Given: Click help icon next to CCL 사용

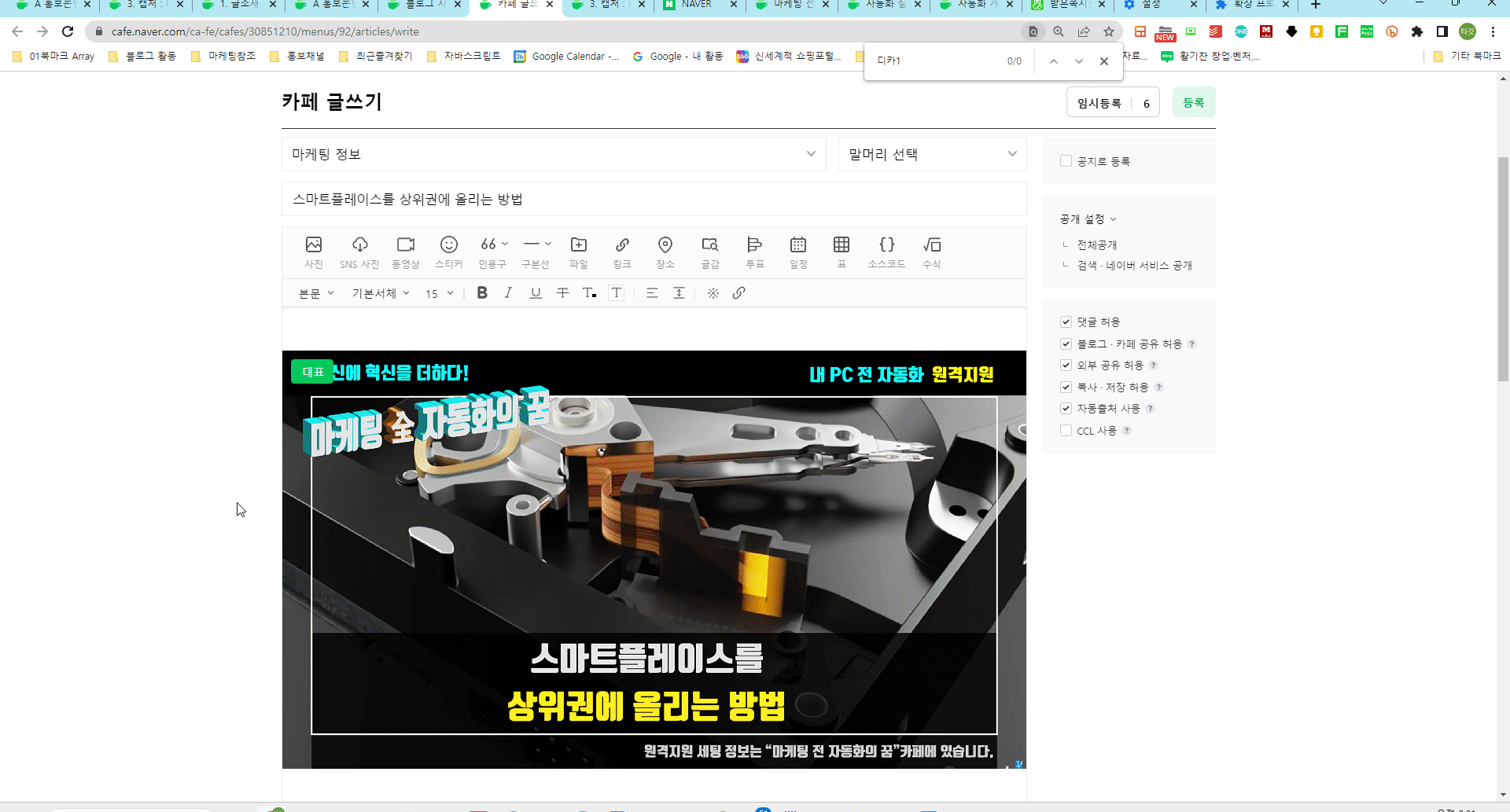Looking at the screenshot, I should (x=1126, y=430).
